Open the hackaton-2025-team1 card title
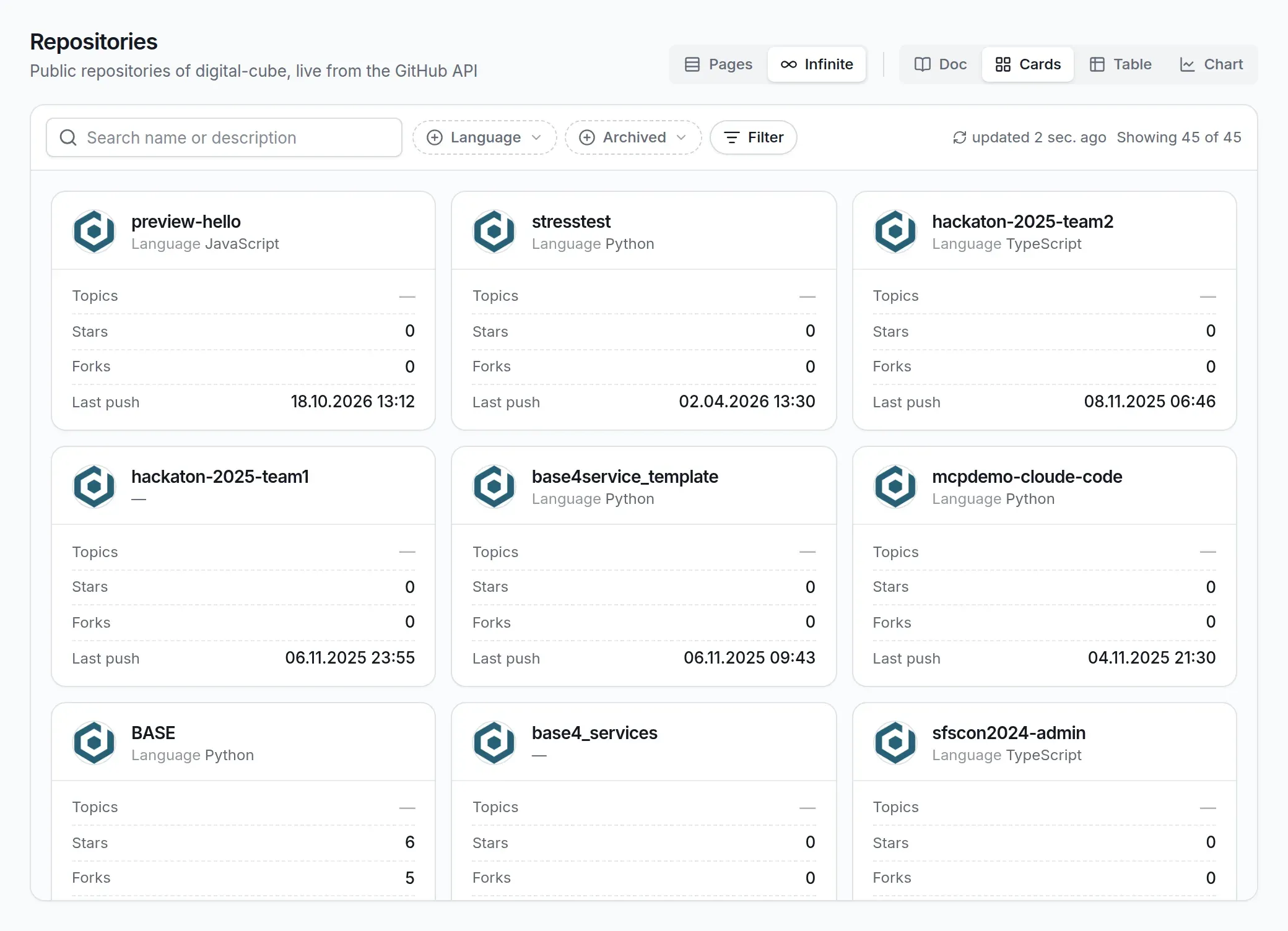The image size is (1288, 931). (220, 477)
